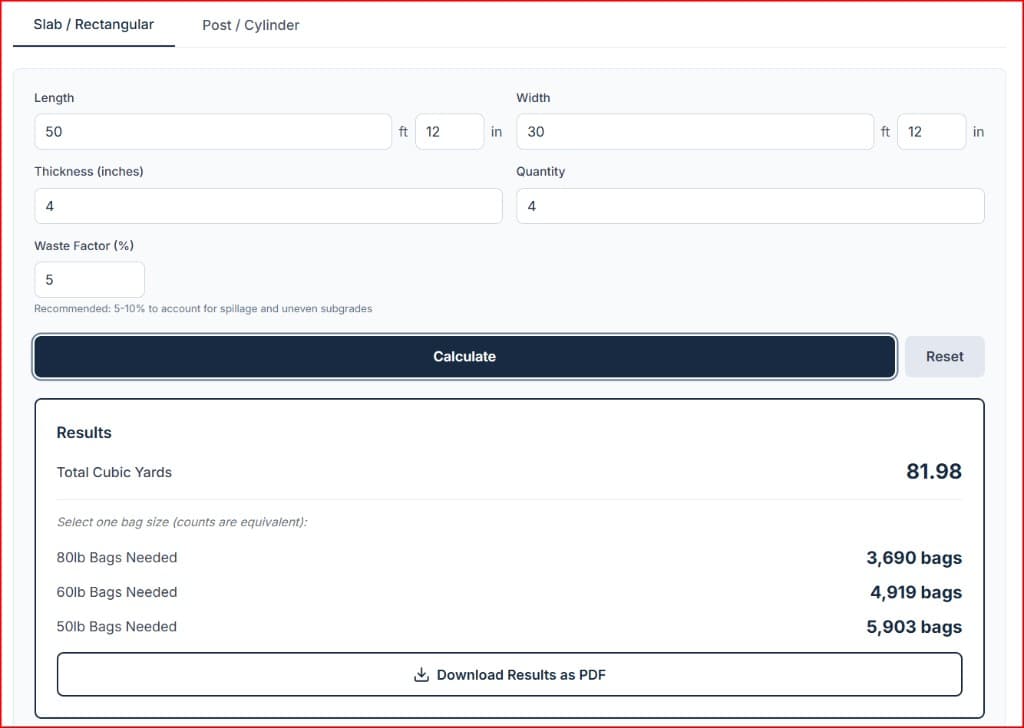Click the Width label
Viewport: 1024px width, 728px height.
[x=533, y=98]
